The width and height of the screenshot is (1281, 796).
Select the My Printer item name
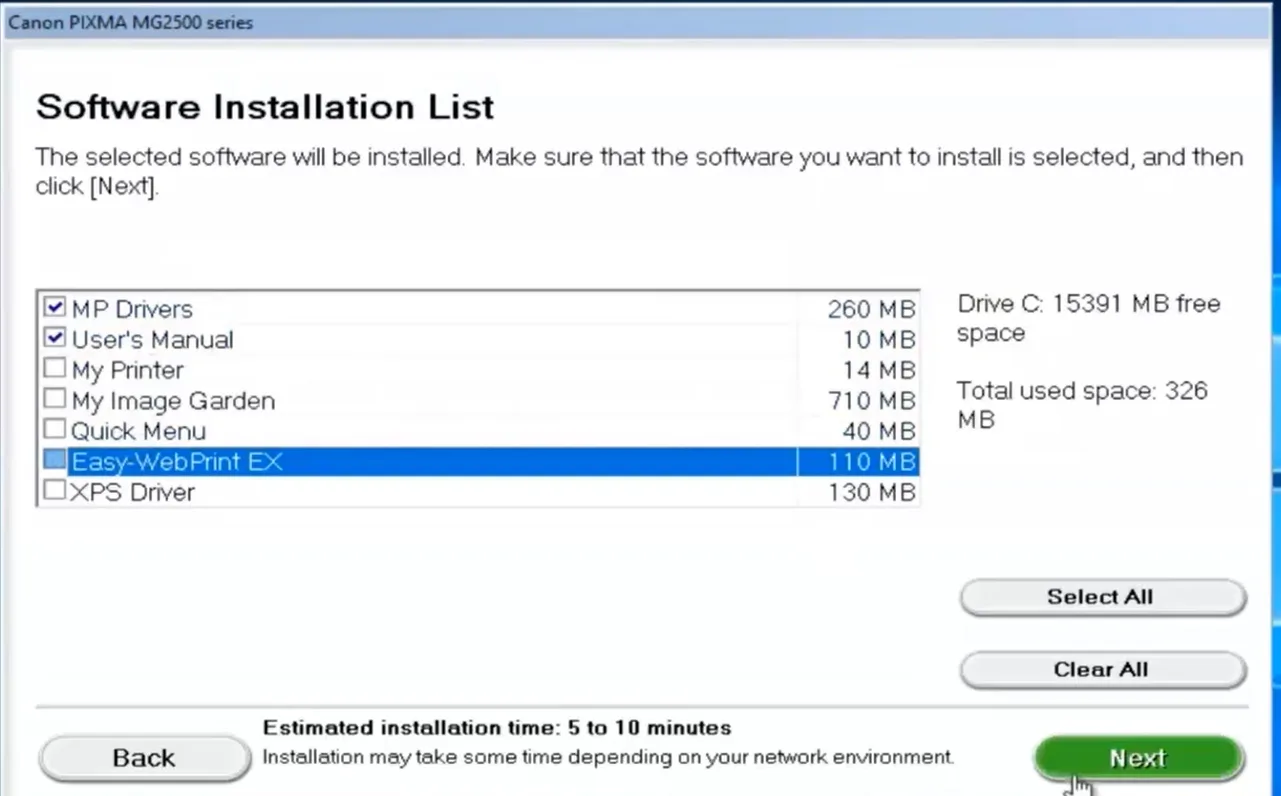[127, 371]
